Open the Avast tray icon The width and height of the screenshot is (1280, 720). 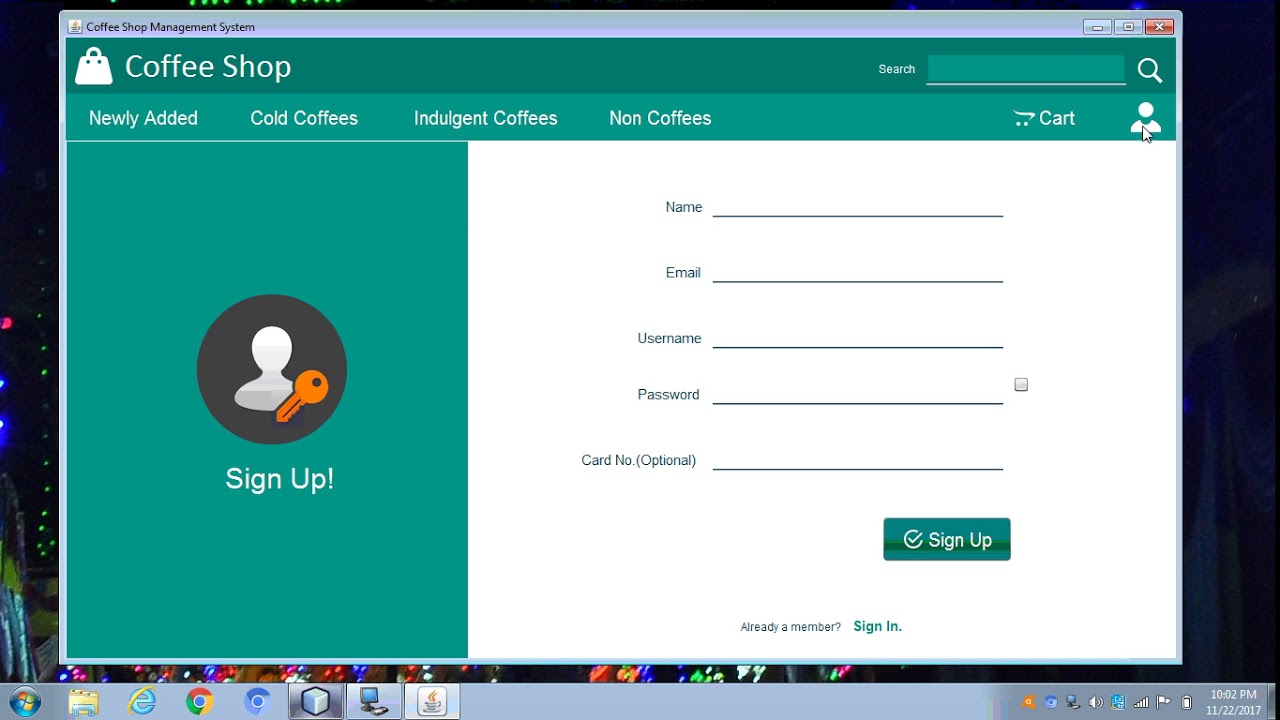(1029, 702)
